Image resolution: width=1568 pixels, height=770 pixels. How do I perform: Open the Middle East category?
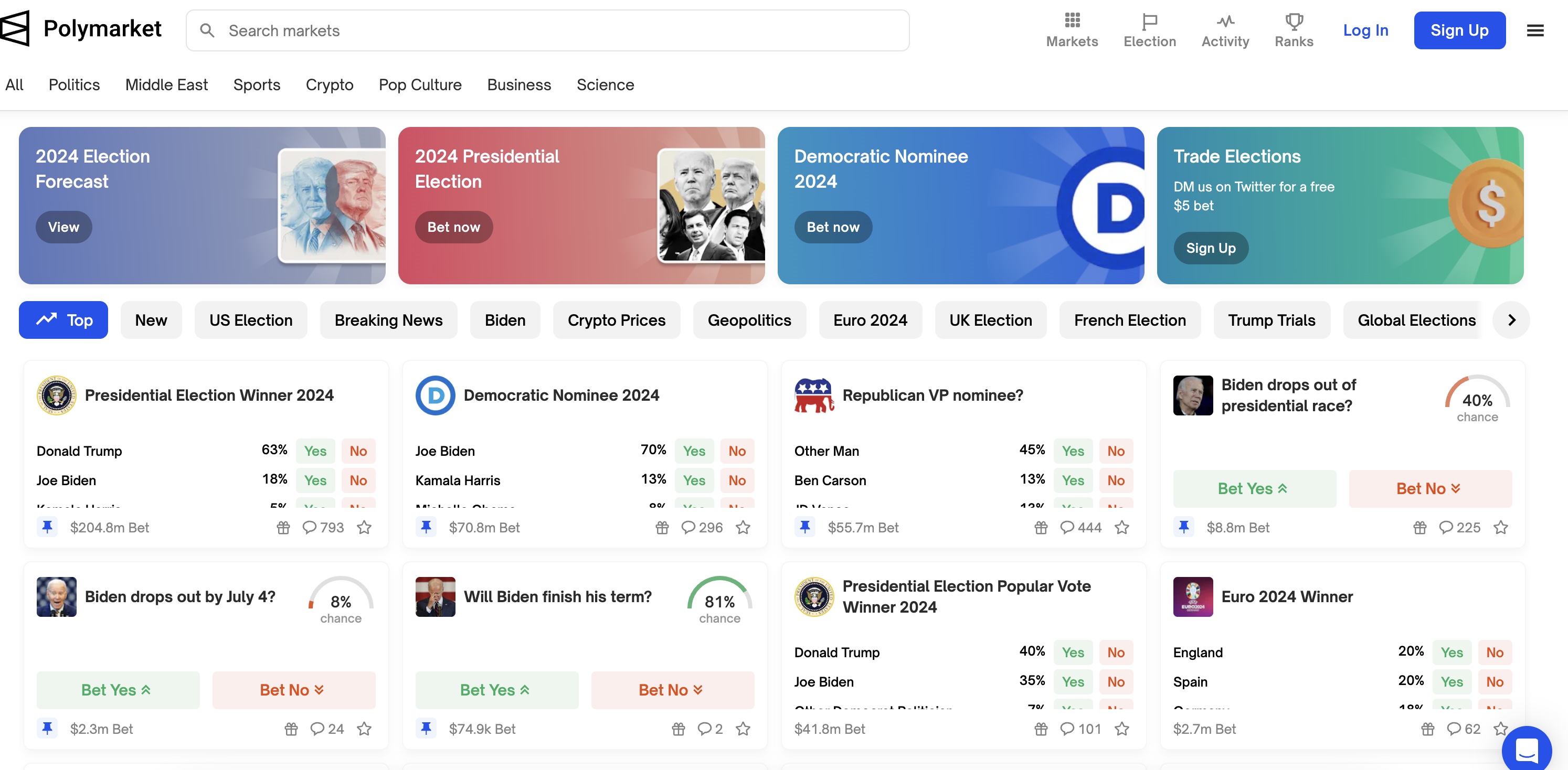pos(166,84)
